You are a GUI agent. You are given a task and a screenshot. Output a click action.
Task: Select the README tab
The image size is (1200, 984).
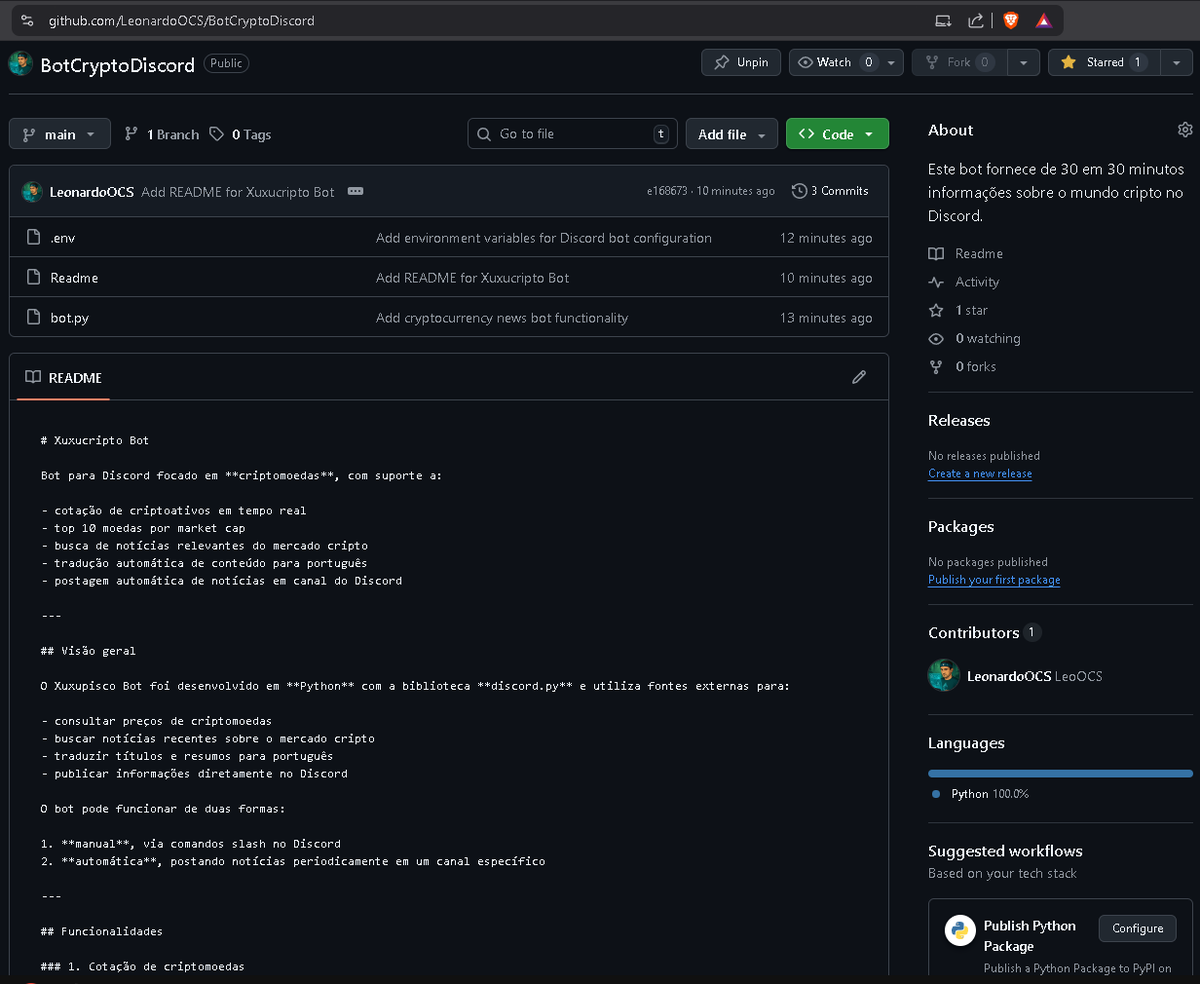pyautogui.click(x=63, y=377)
